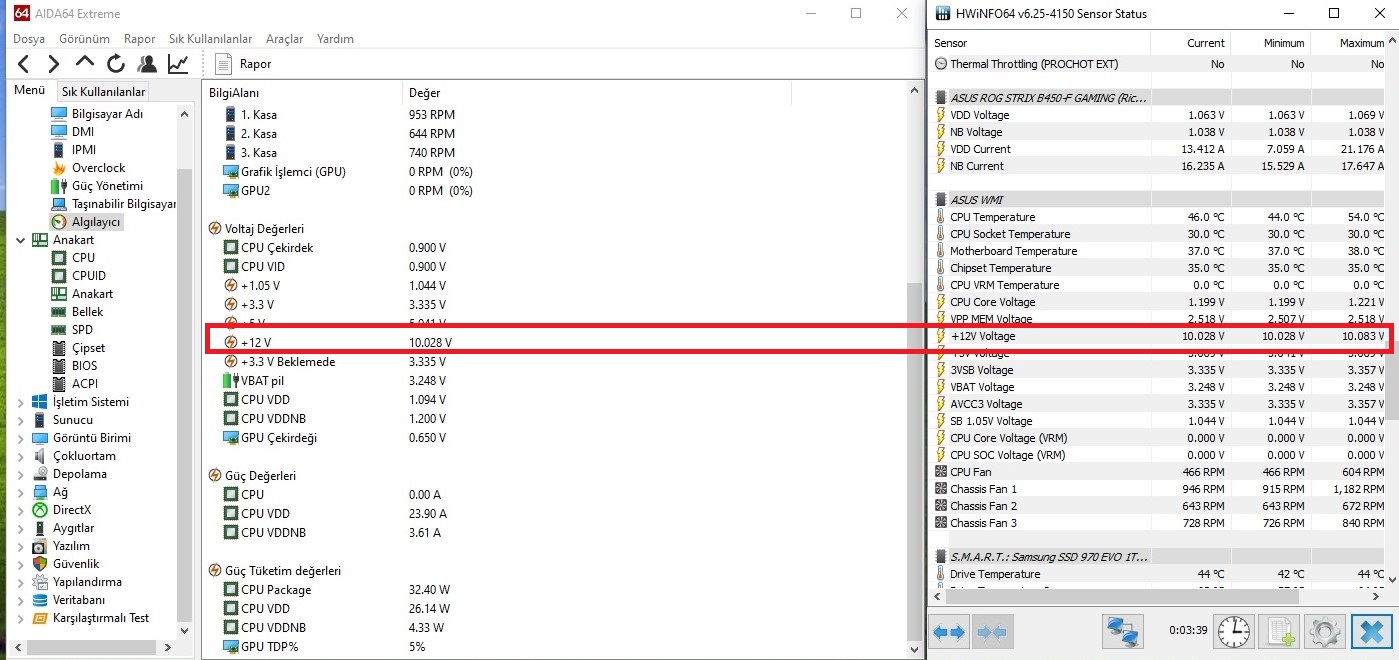
Task: Switch to Sık Kullanılanlar sidebar tab
Action: coord(103,92)
